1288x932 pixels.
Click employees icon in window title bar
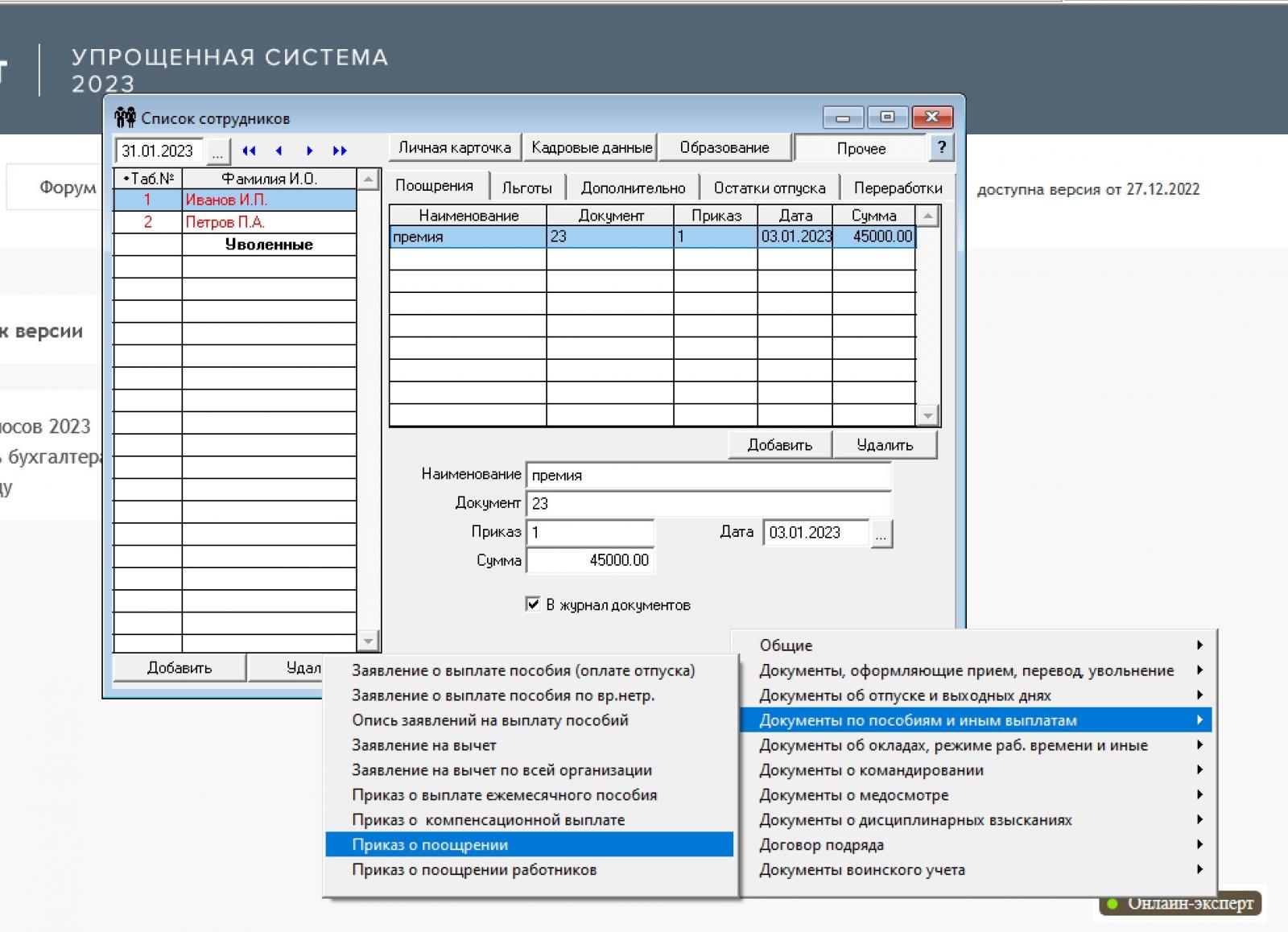point(125,118)
